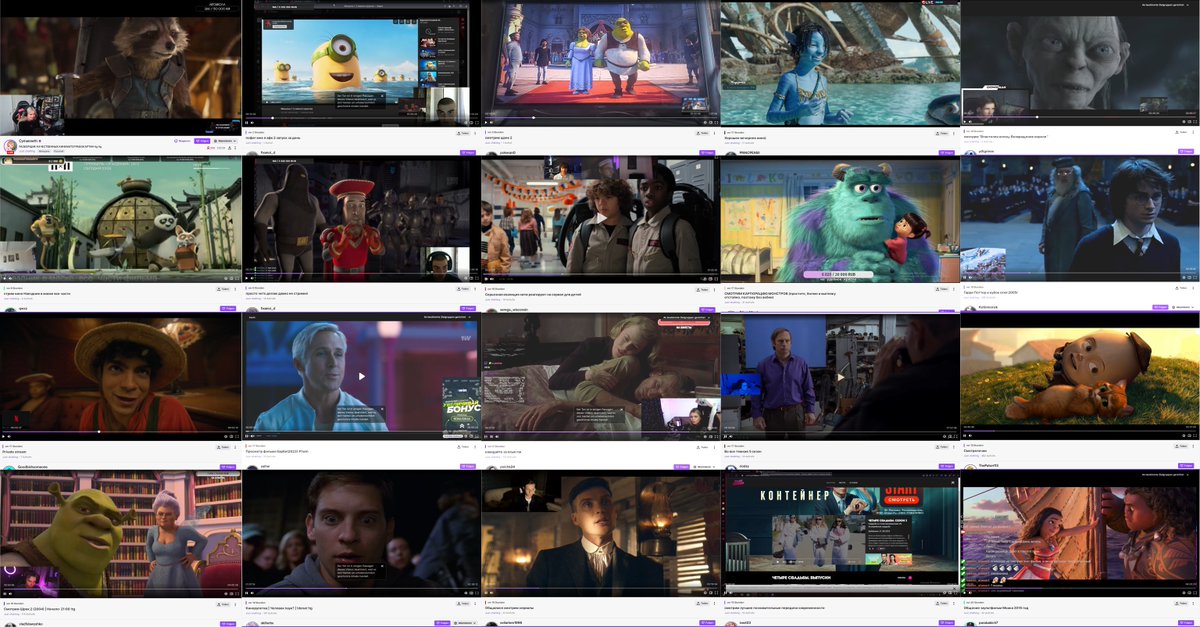
Task: Play the Barbie film stream via center play icon
Action: pyautogui.click(x=361, y=377)
